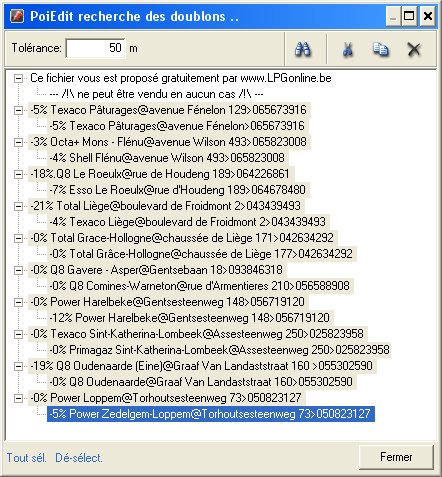Click the Tolérance input field showing 50
The image size is (442, 477).
96,48
